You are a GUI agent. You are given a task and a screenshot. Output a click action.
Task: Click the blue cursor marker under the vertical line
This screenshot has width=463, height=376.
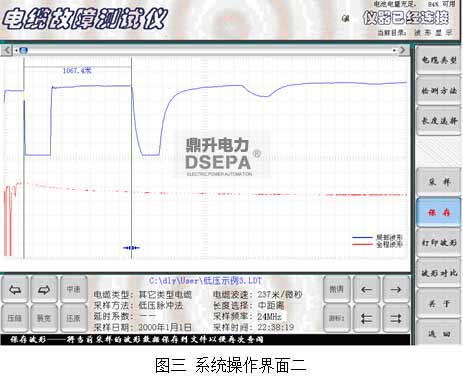click(131, 248)
